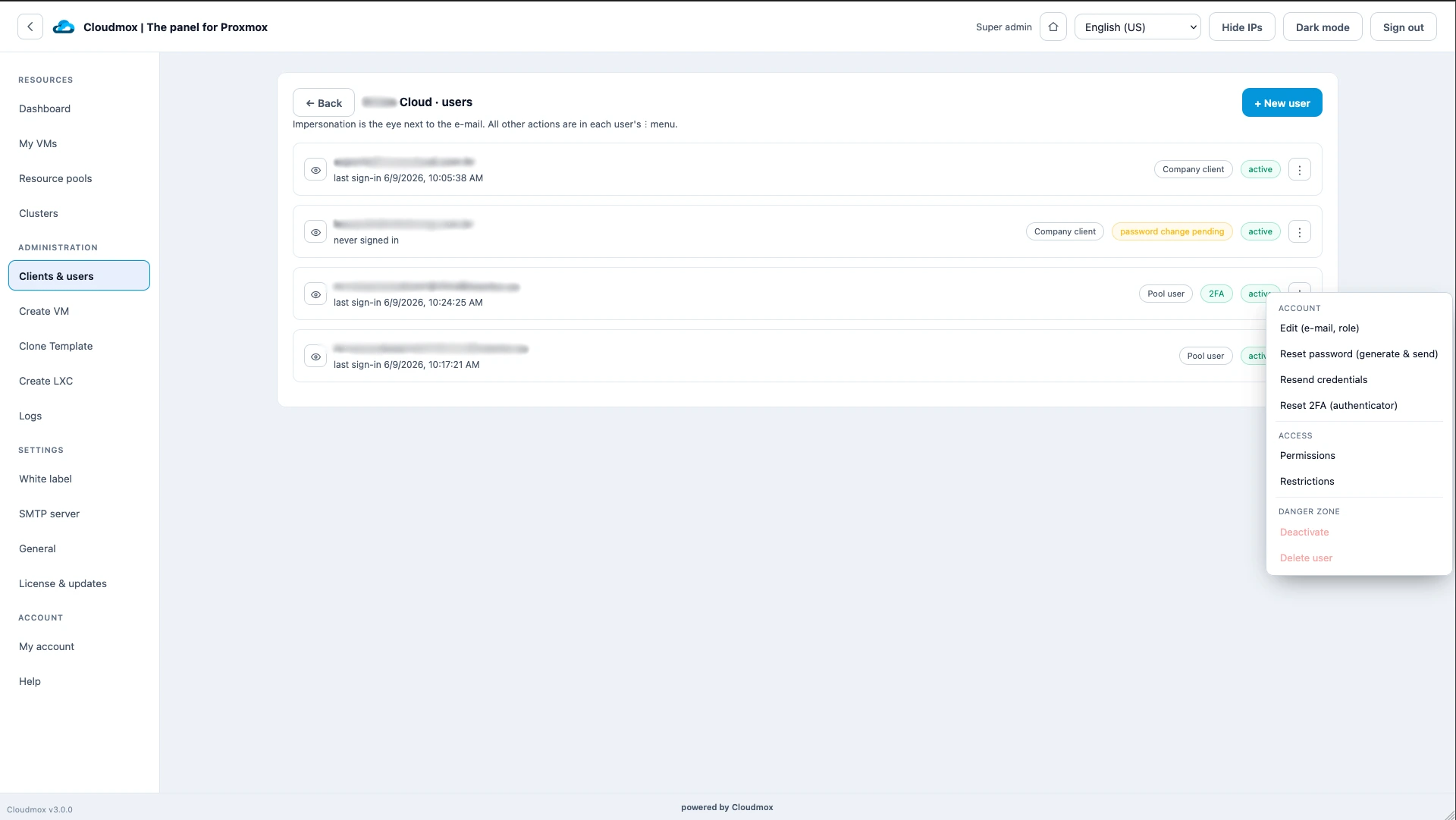Viewport: 1456px width, 820px height.
Task: Open the actions menu for the 10:05:38 AM user
Action: pos(1300,170)
